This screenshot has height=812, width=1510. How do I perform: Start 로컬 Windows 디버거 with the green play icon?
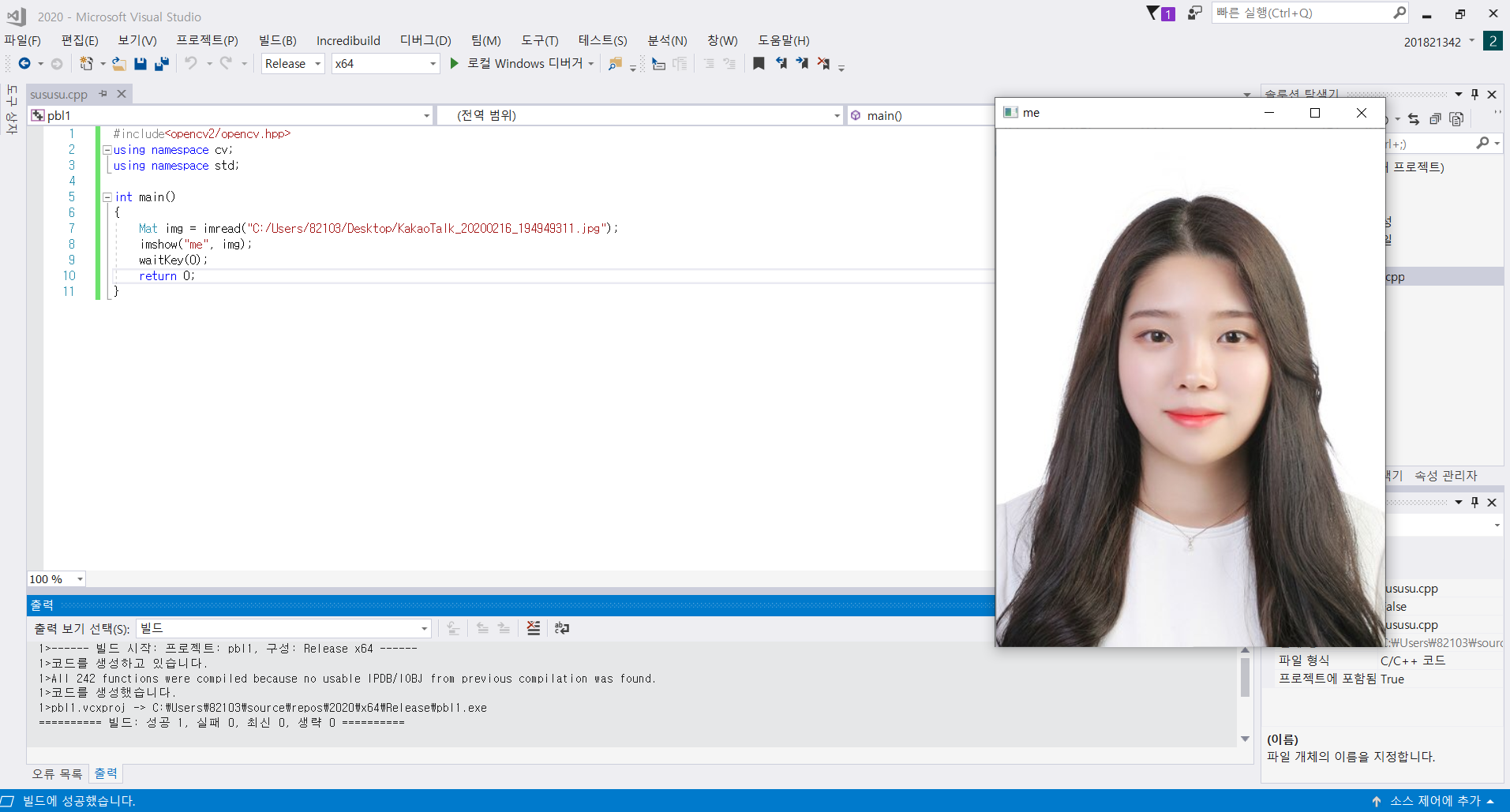453,63
